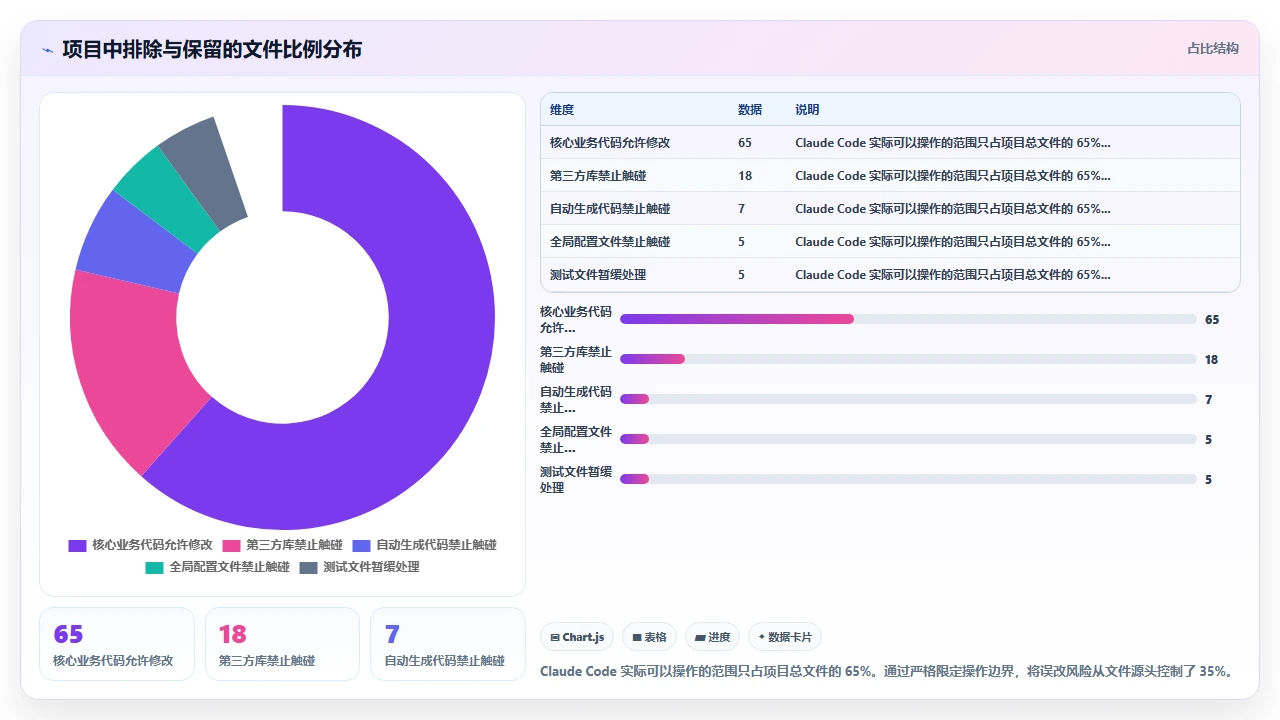Viewport: 1280px width, 720px height.
Task: Click table cell 测试文件暂缓处理
Action: pyautogui.click(x=598, y=275)
